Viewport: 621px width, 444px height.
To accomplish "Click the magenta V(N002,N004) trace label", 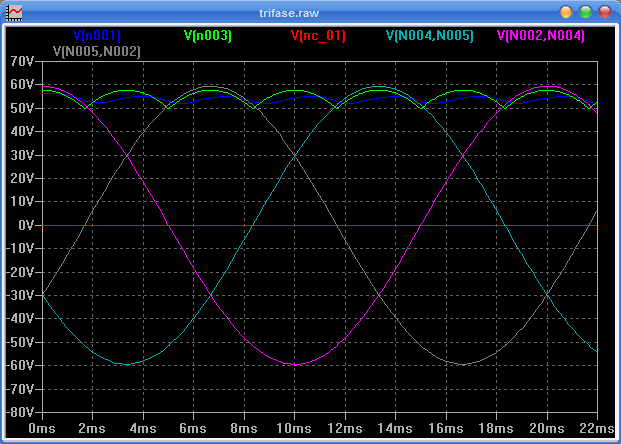I will 541,36.
